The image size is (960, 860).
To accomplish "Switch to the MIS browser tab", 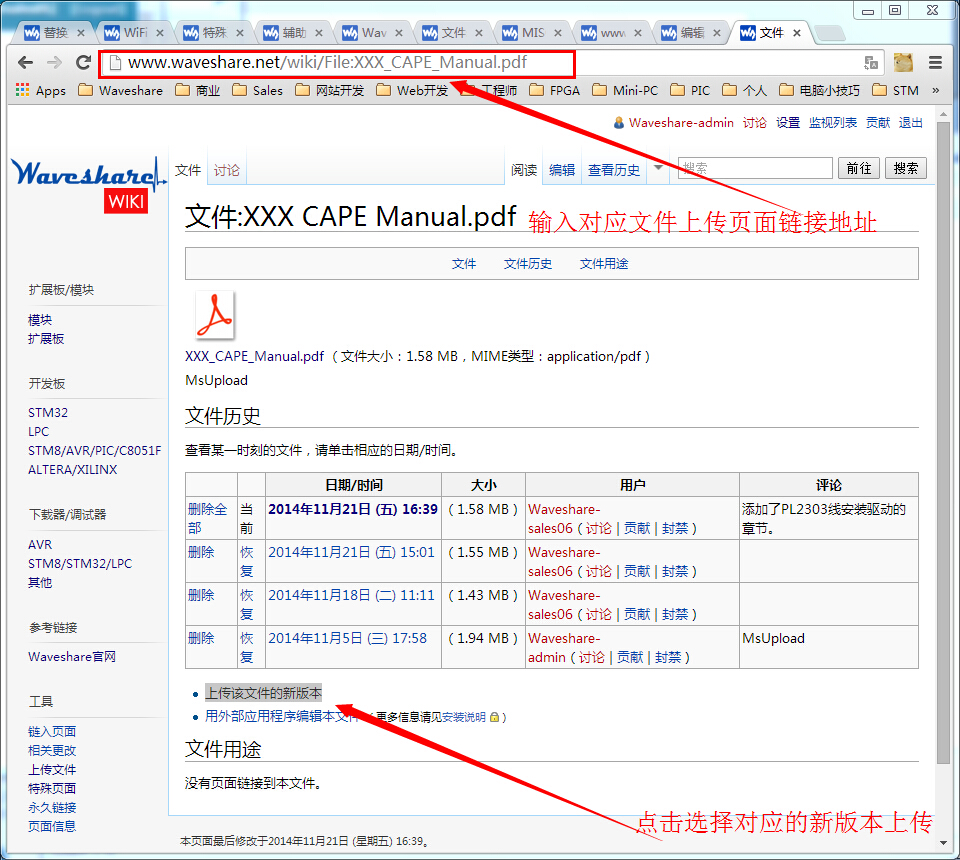I will click(527, 33).
